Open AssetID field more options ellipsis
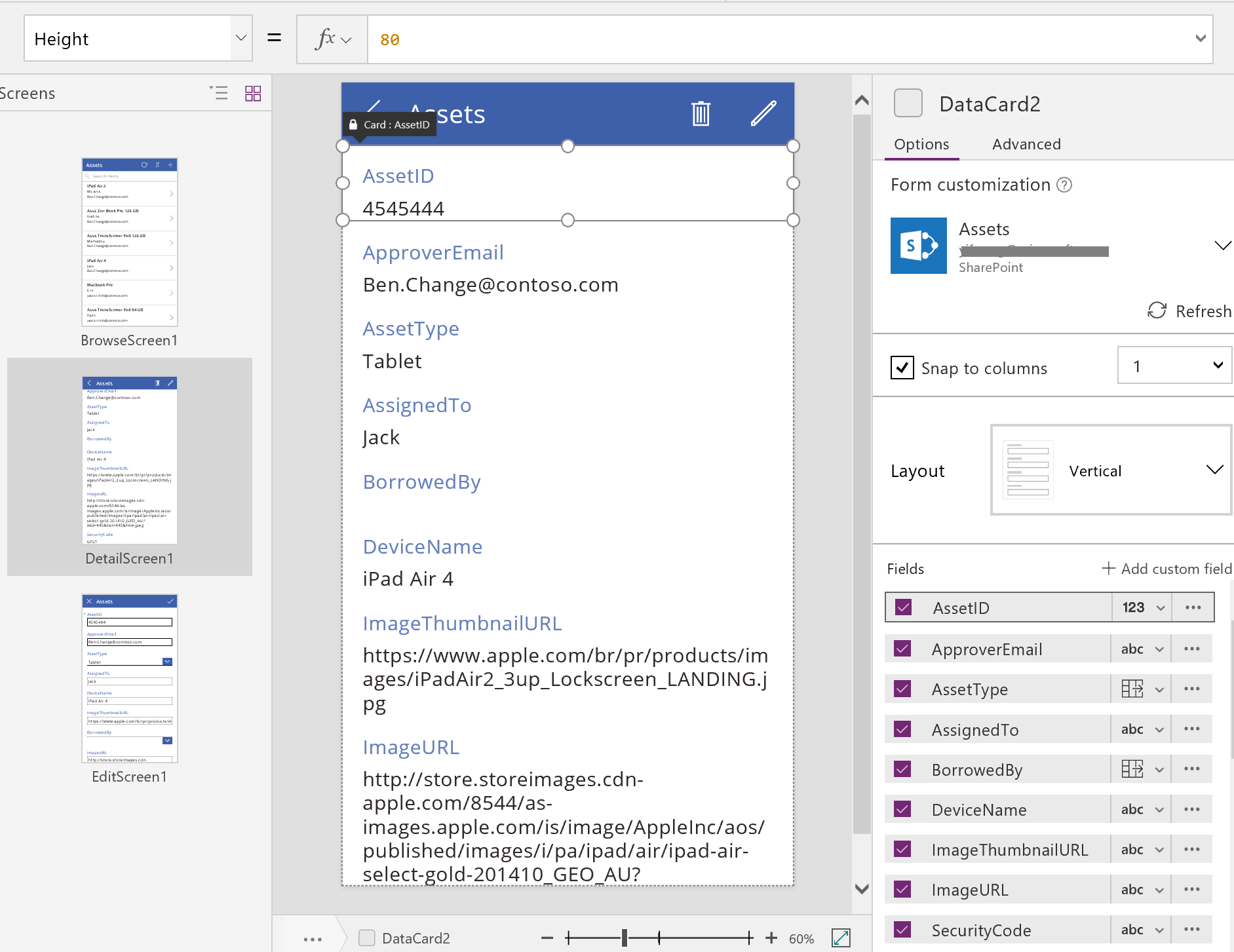This screenshot has width=1234, height=952. 1193,607
